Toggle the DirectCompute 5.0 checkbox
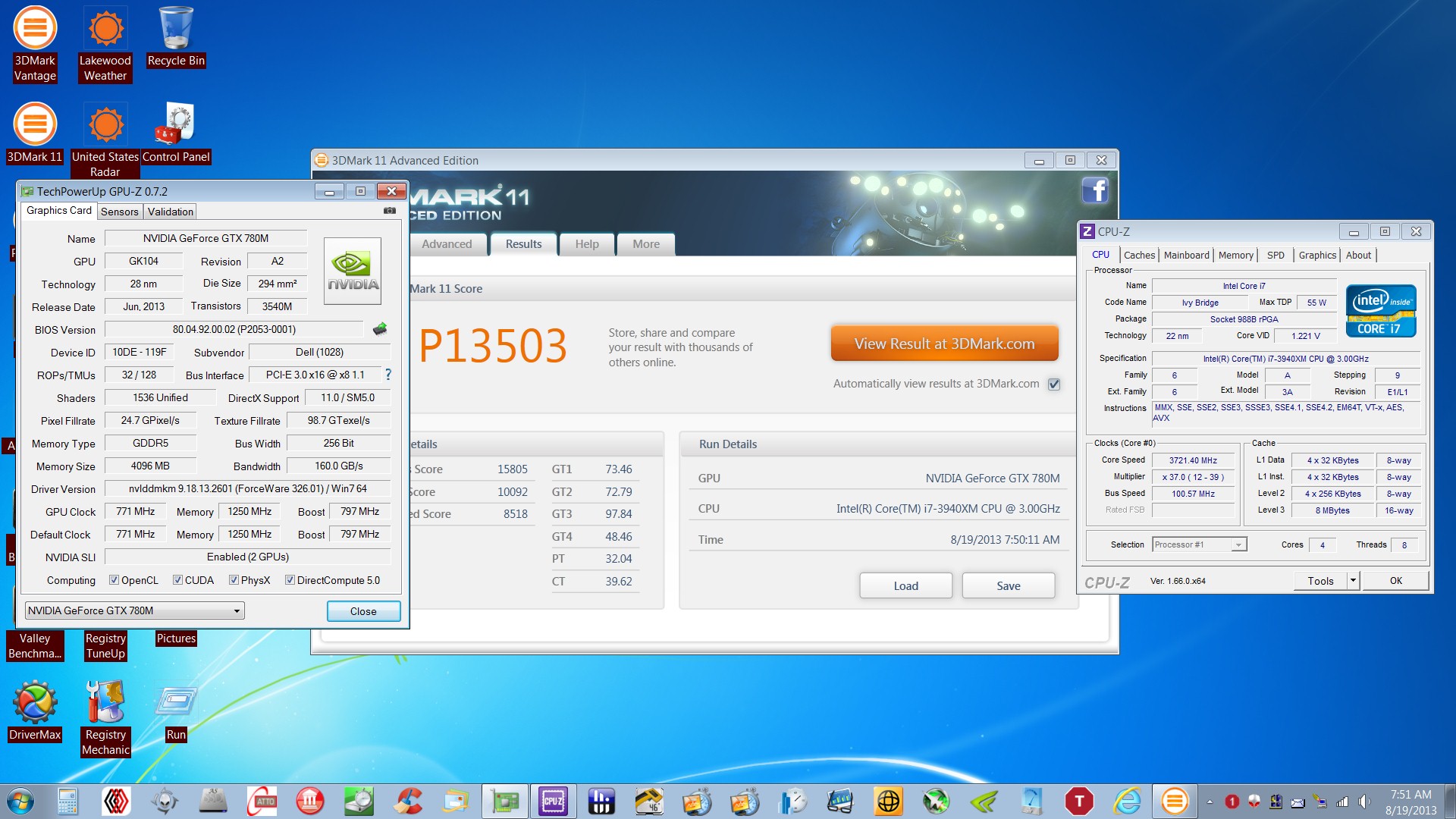Viewport: 1456px width, 819px height. (290, 580)
